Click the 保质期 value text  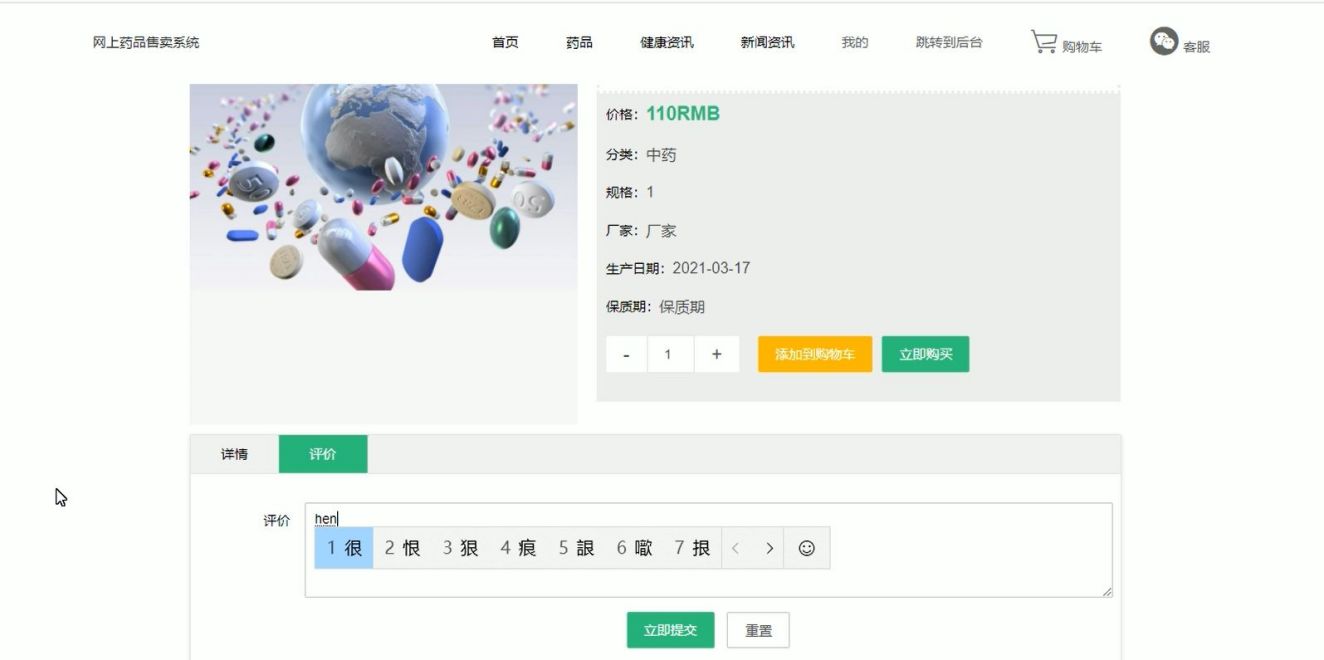(682, 307)
